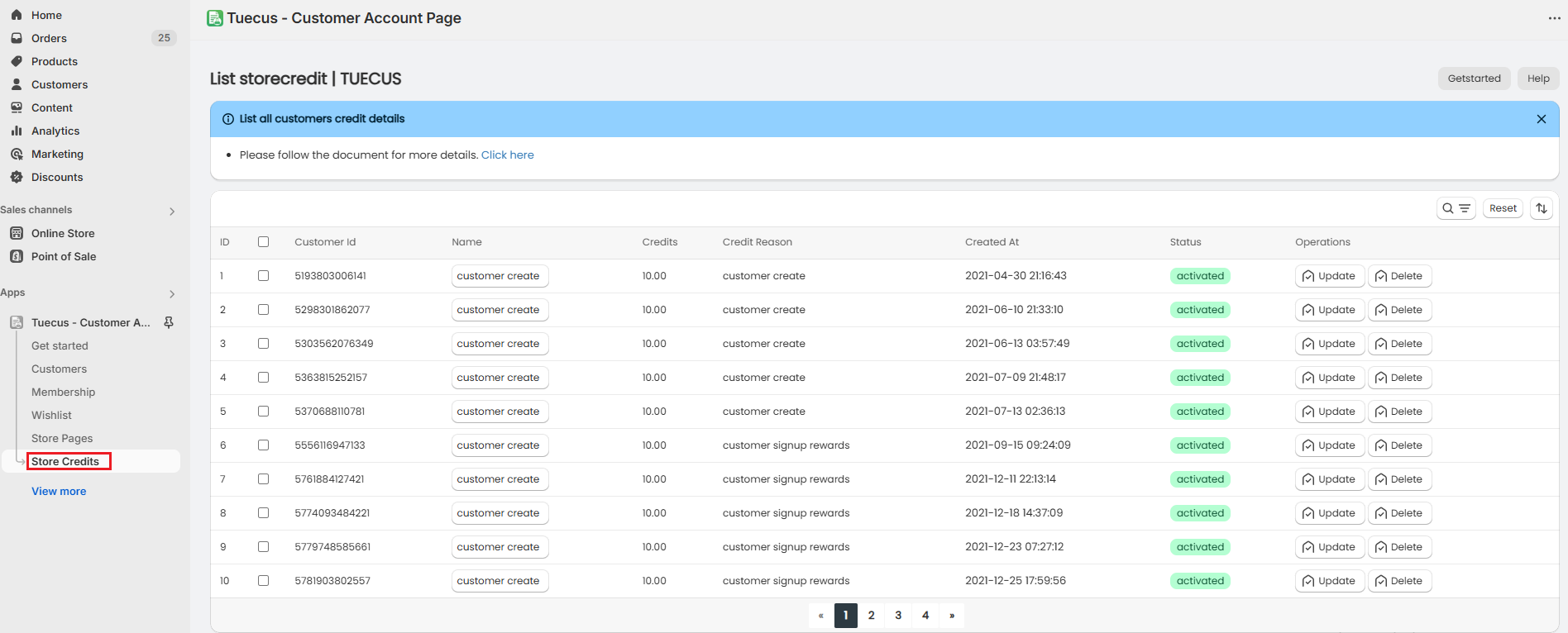This screenshot has height=633, width=1568.
Task: Click the Credits column header
Action: tap(660, 242)
